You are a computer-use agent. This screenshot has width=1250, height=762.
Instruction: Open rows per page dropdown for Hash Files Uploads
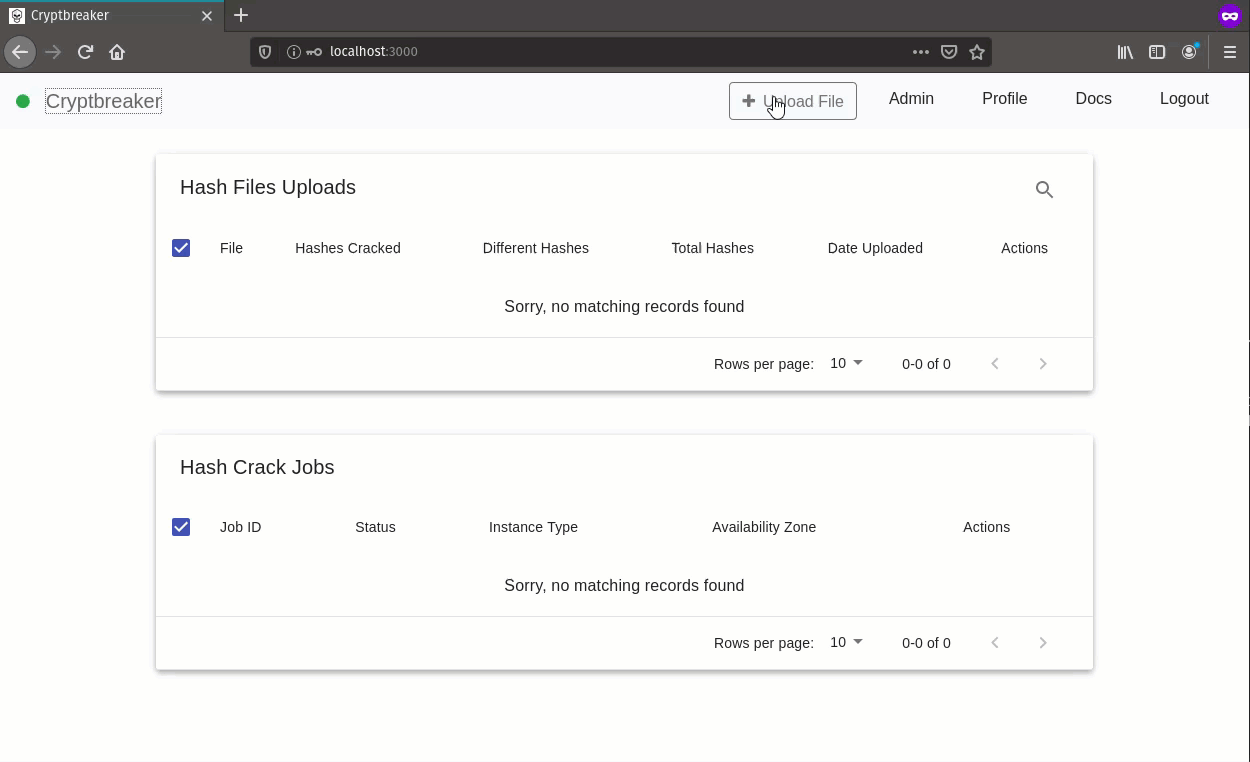click(x=846, y=363)
